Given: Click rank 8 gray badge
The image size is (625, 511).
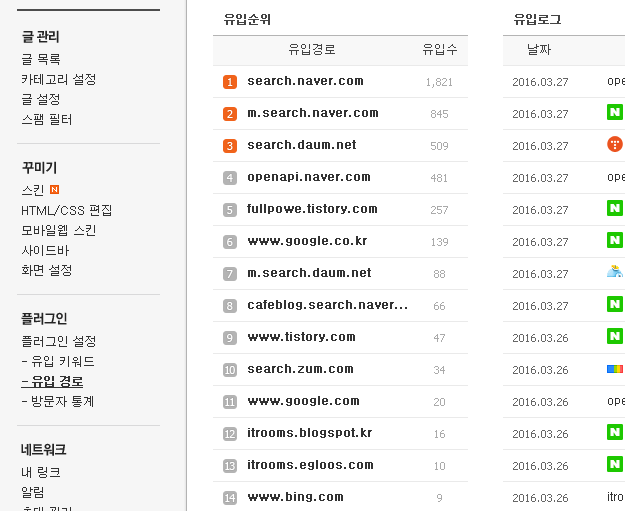Looking at the screenshot, I should 230,306.
